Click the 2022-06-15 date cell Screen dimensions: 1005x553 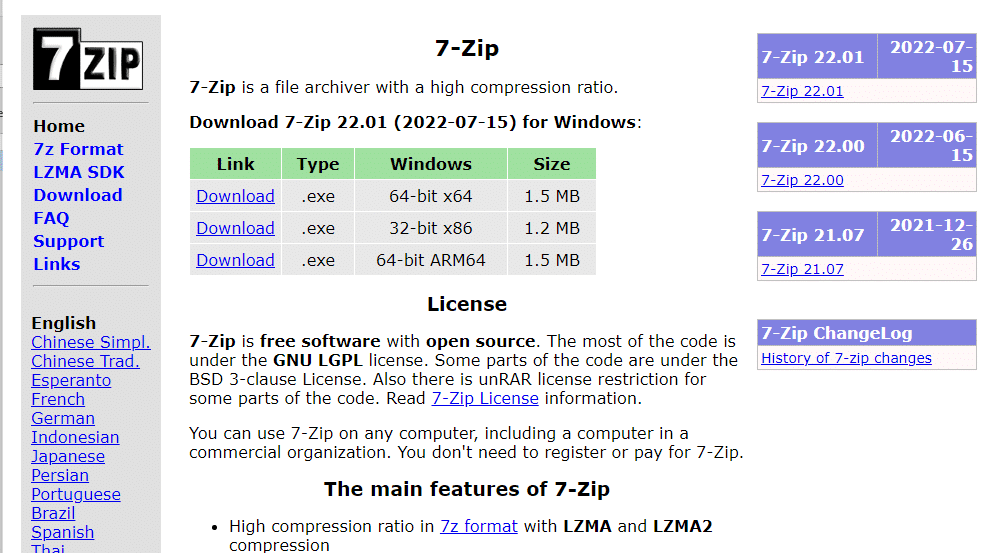pos(927,145)
